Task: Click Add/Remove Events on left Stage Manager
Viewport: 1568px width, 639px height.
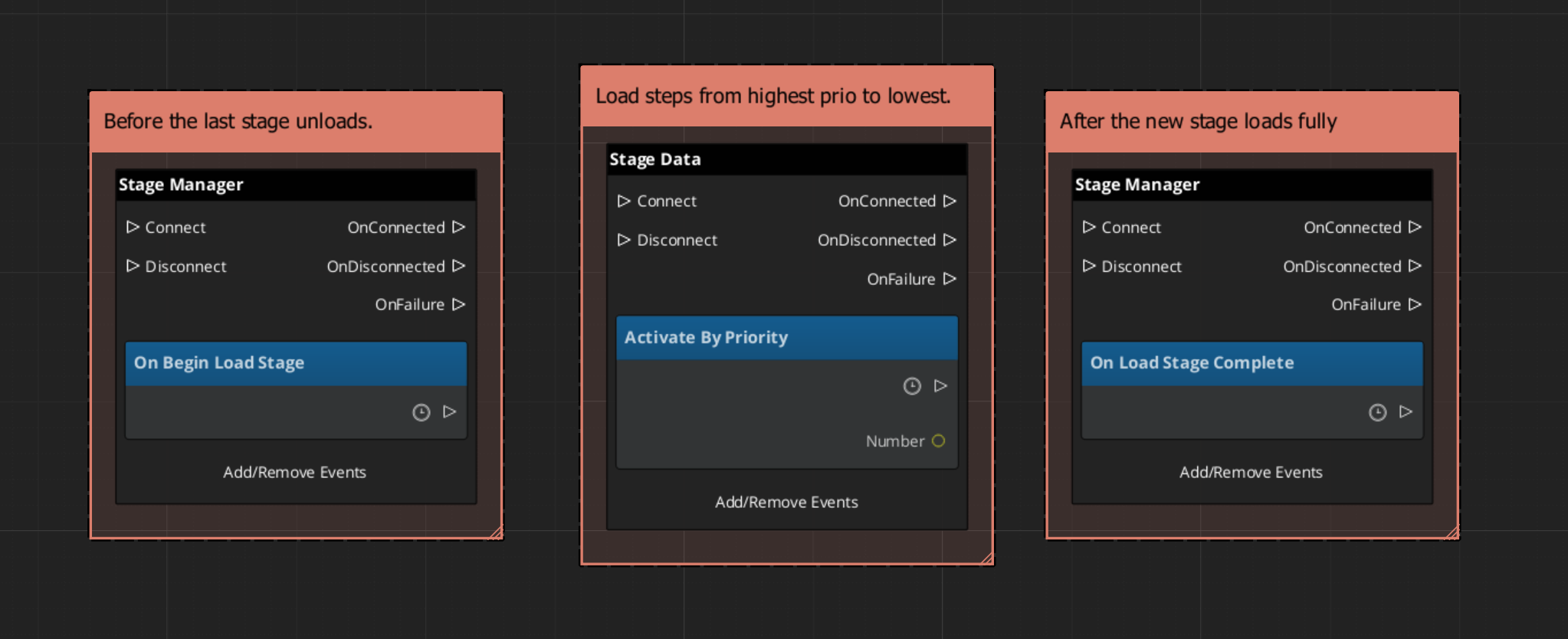Action: [x=294, y=473]
